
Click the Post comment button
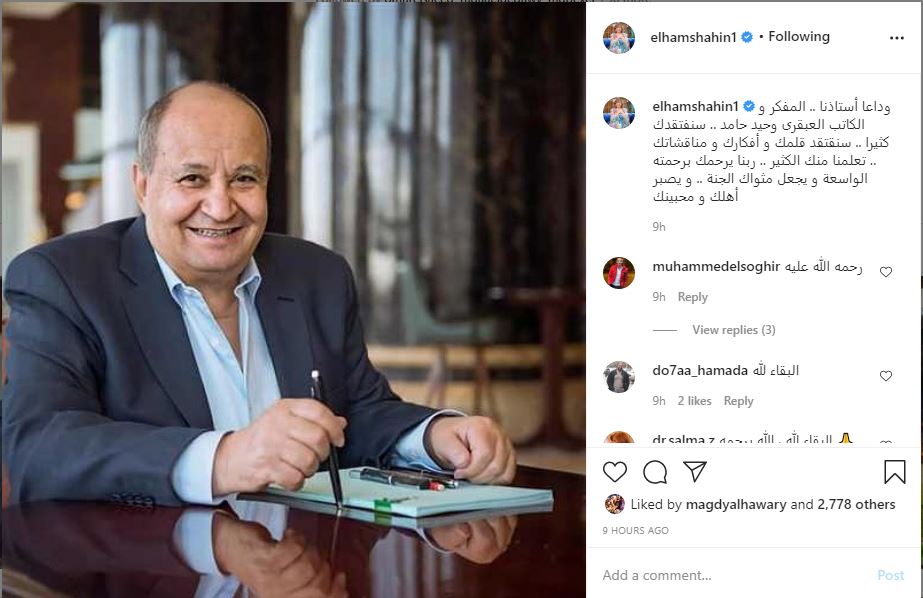point(891,575)
